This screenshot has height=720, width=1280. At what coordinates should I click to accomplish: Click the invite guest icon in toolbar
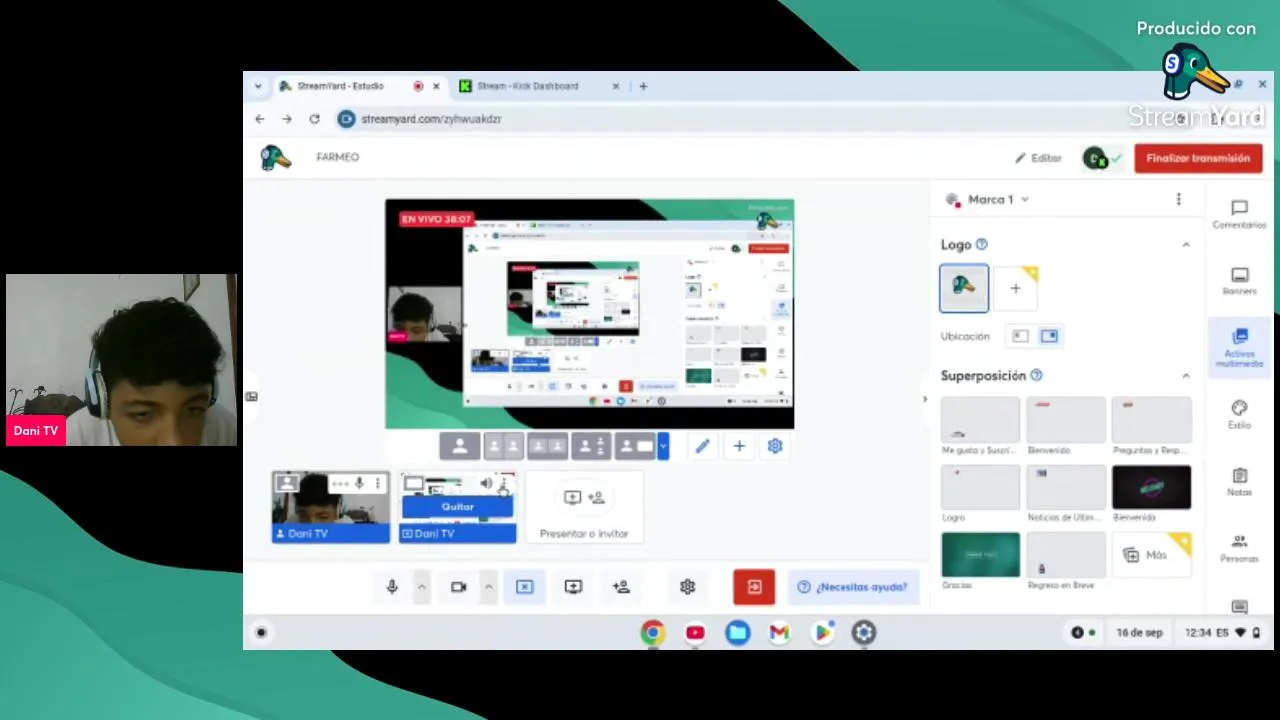click(621, 587)
